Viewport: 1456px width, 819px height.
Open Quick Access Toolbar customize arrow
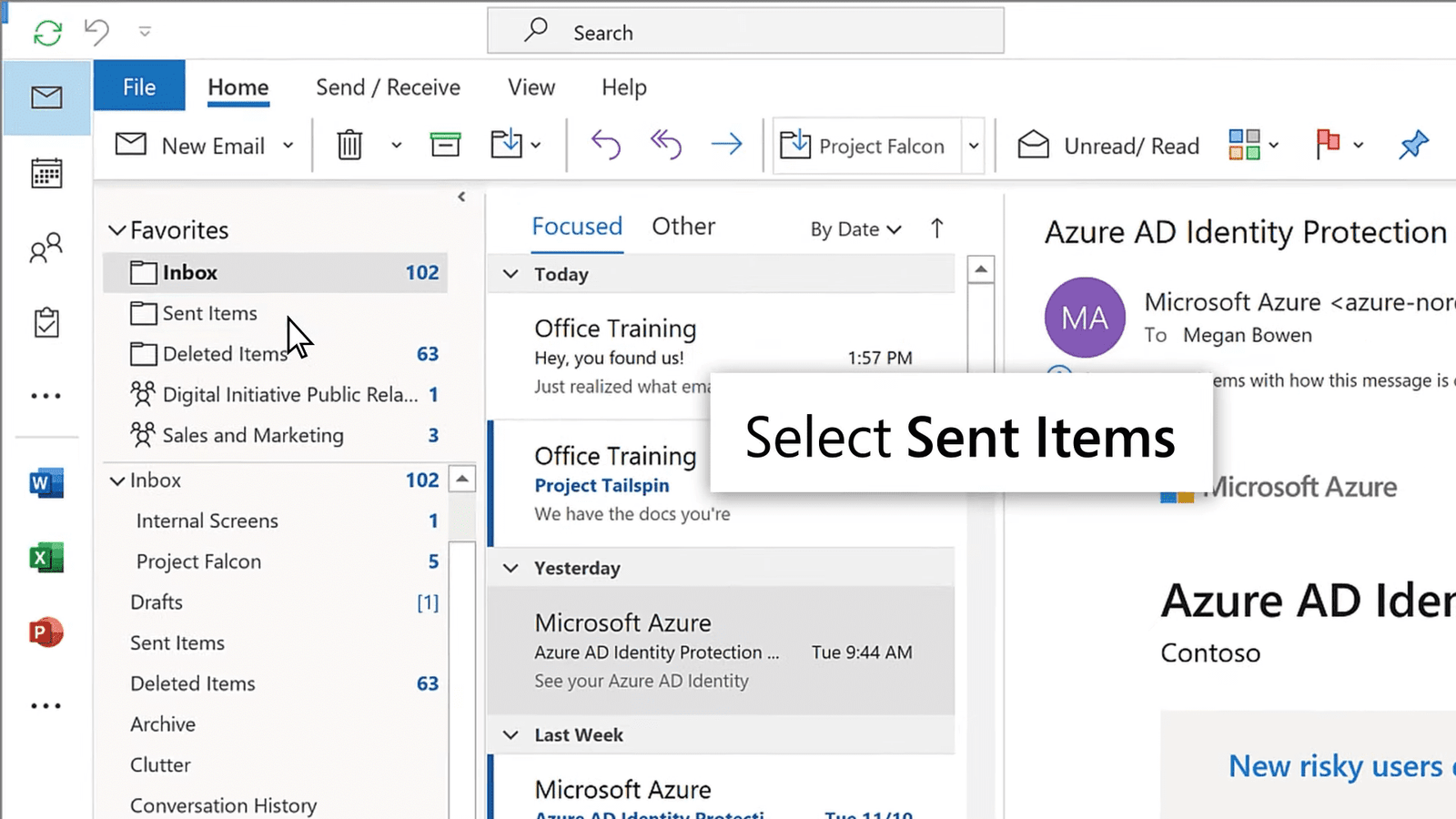tap(145, 32)
